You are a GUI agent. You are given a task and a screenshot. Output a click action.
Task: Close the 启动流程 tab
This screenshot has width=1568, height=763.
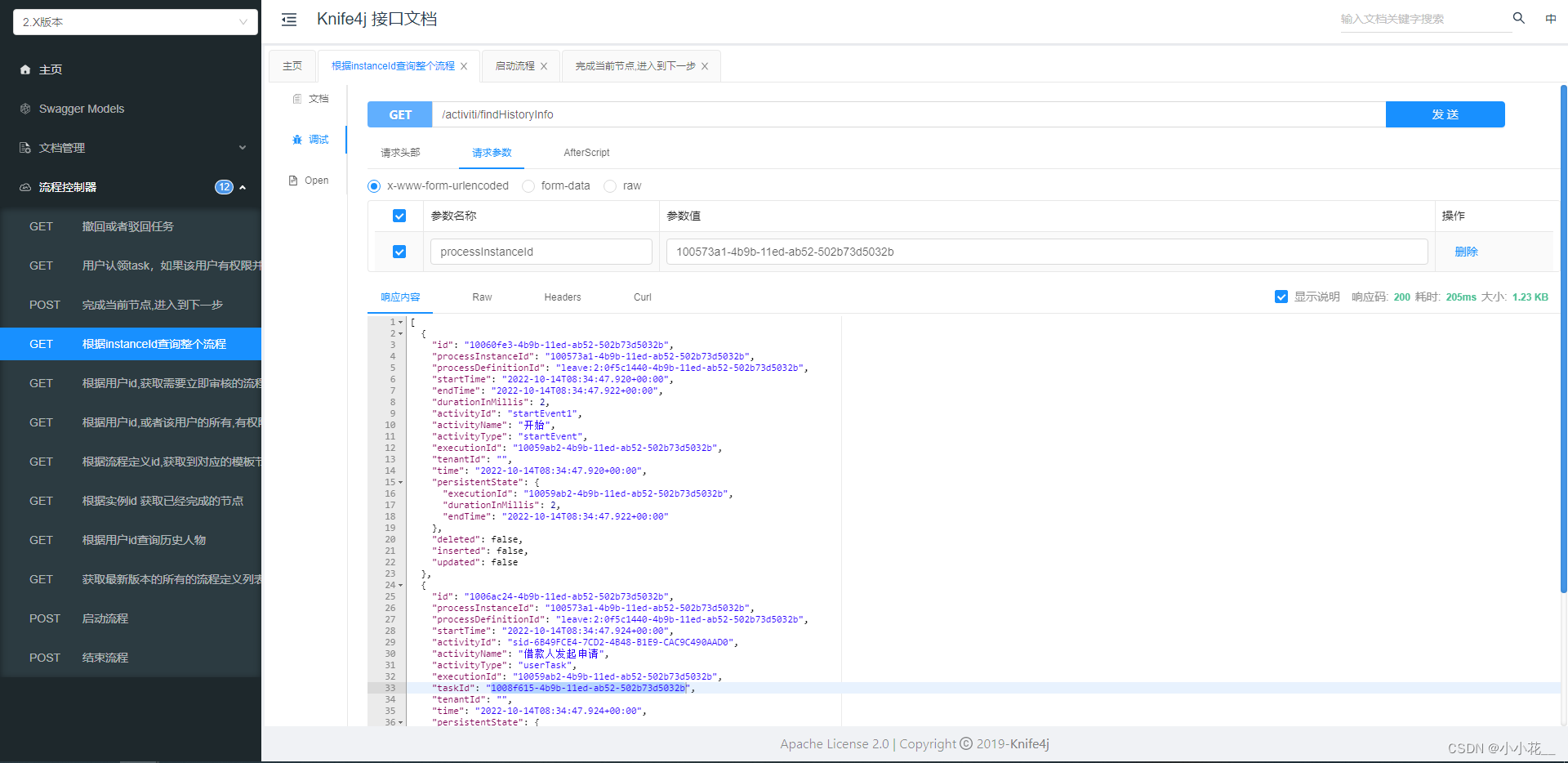click(x=544, y=66)
